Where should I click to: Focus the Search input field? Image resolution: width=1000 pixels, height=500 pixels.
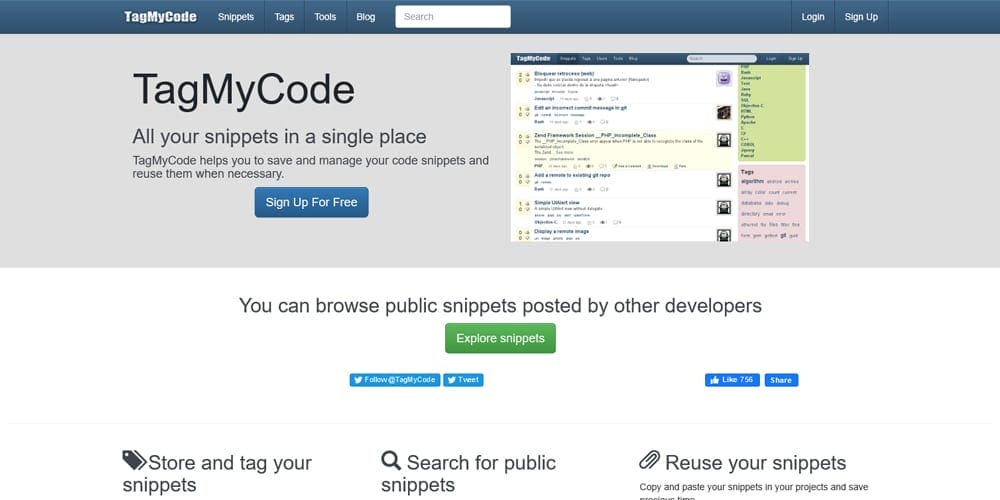pos(453,17)
